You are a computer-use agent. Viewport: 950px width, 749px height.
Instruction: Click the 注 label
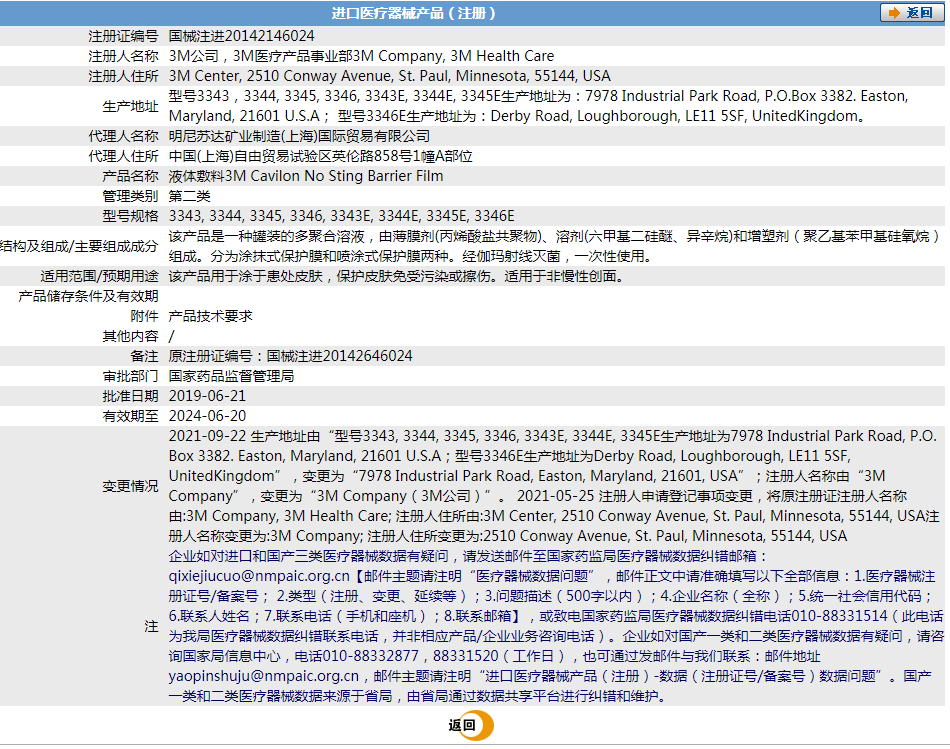click(x=151, y=626)
